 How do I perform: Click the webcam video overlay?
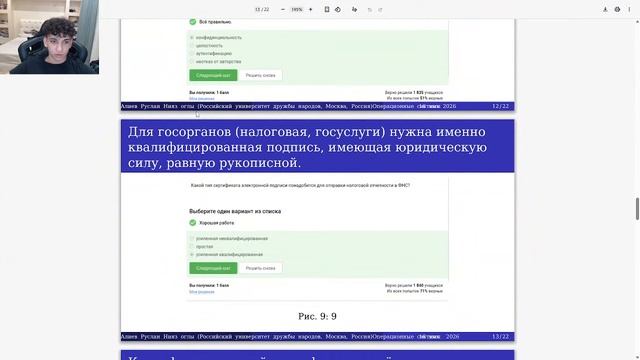(x=49, y=37)
